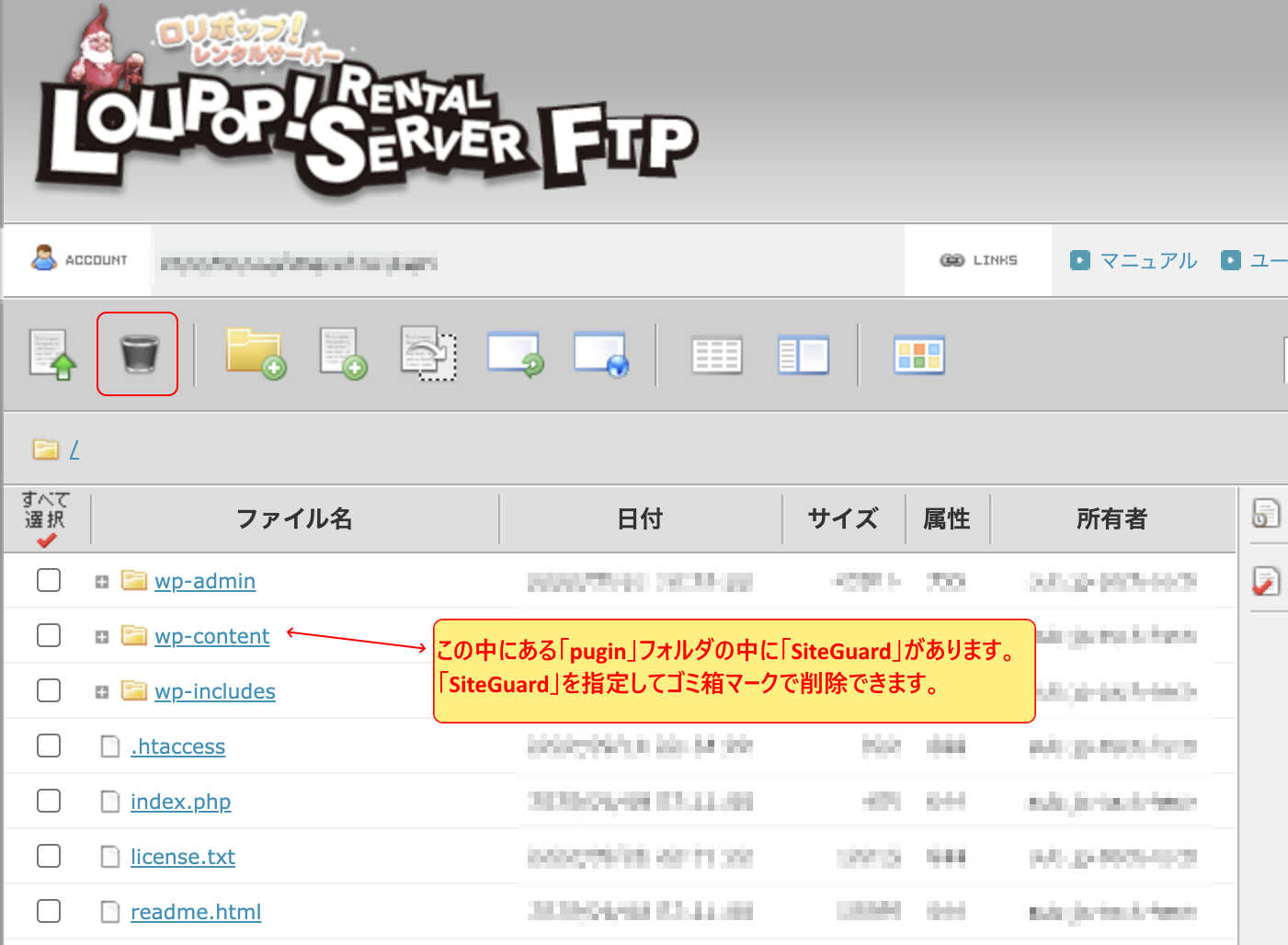Click the ACCOUNT label text
Viewport: 1288px width, 945px height.
(x=97, y=260)
